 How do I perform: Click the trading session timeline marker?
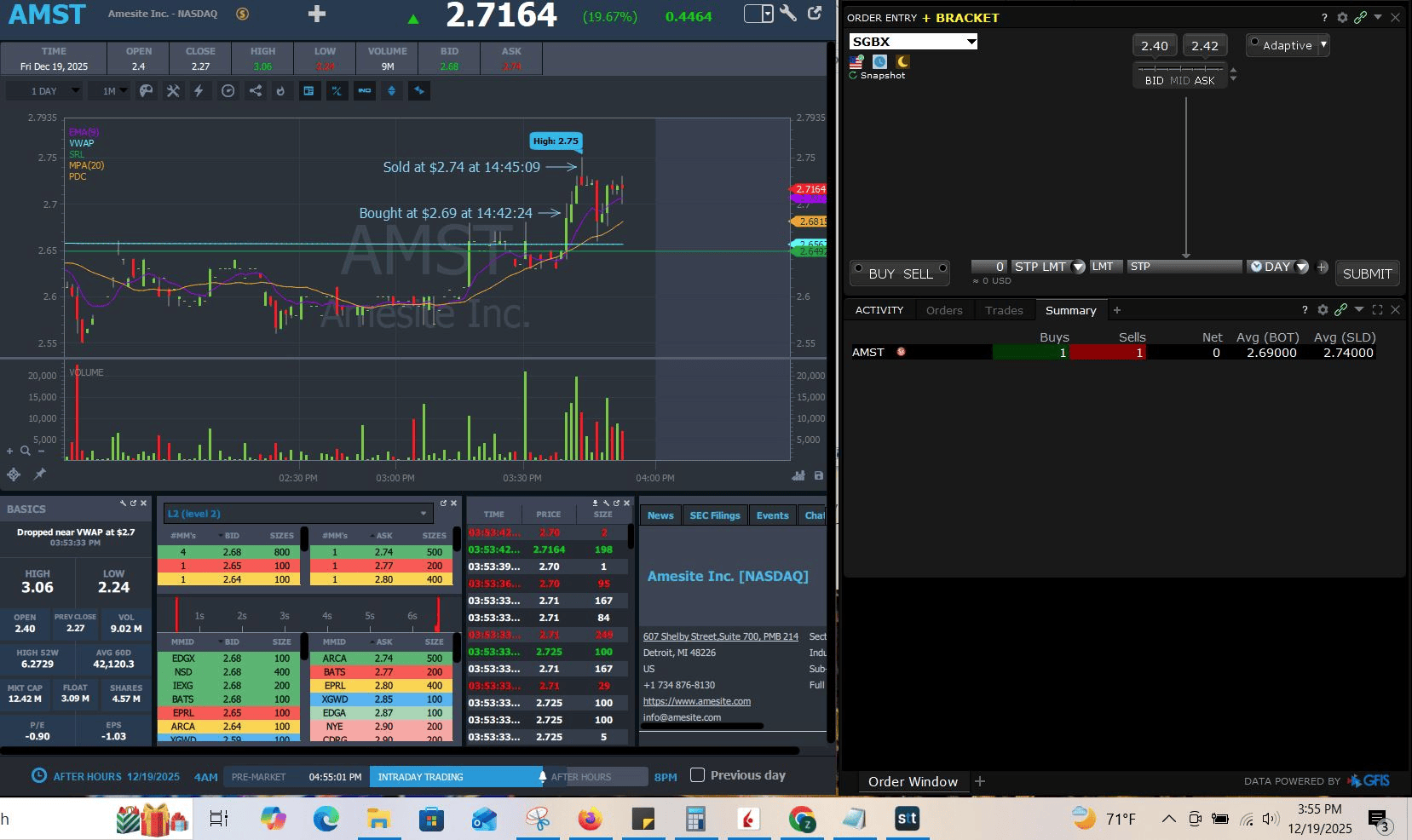coord(542,776)
